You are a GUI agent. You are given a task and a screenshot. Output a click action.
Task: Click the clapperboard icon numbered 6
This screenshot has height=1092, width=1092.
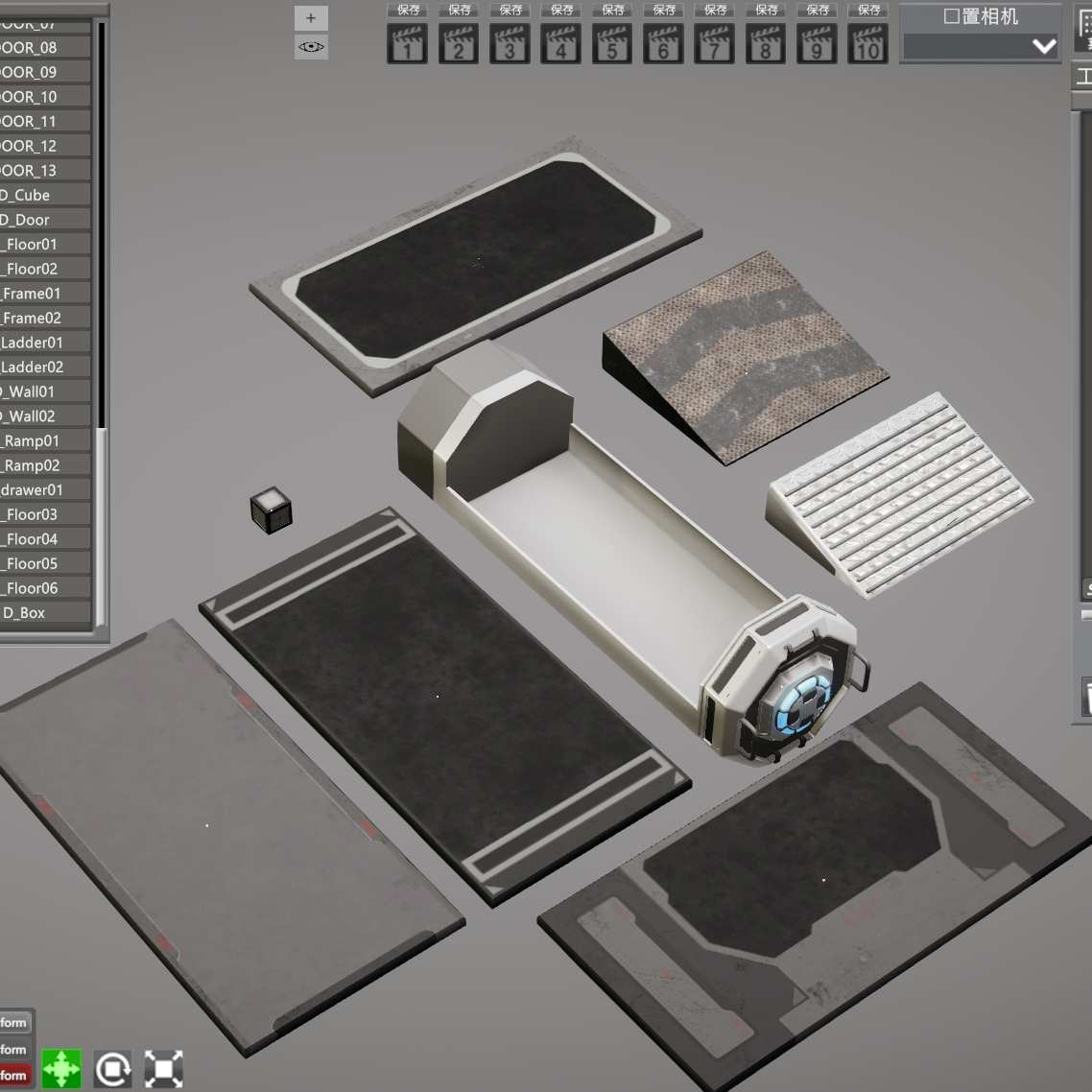(663, 43)
